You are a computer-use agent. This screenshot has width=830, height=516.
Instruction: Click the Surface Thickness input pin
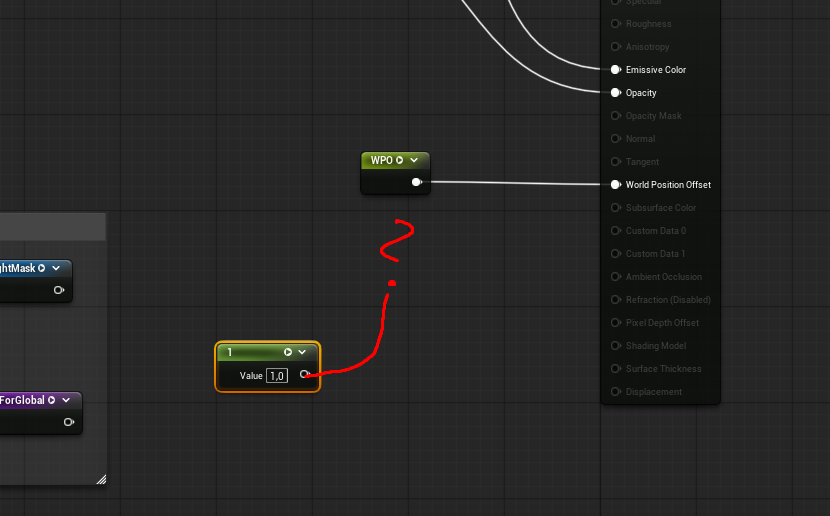616,369
